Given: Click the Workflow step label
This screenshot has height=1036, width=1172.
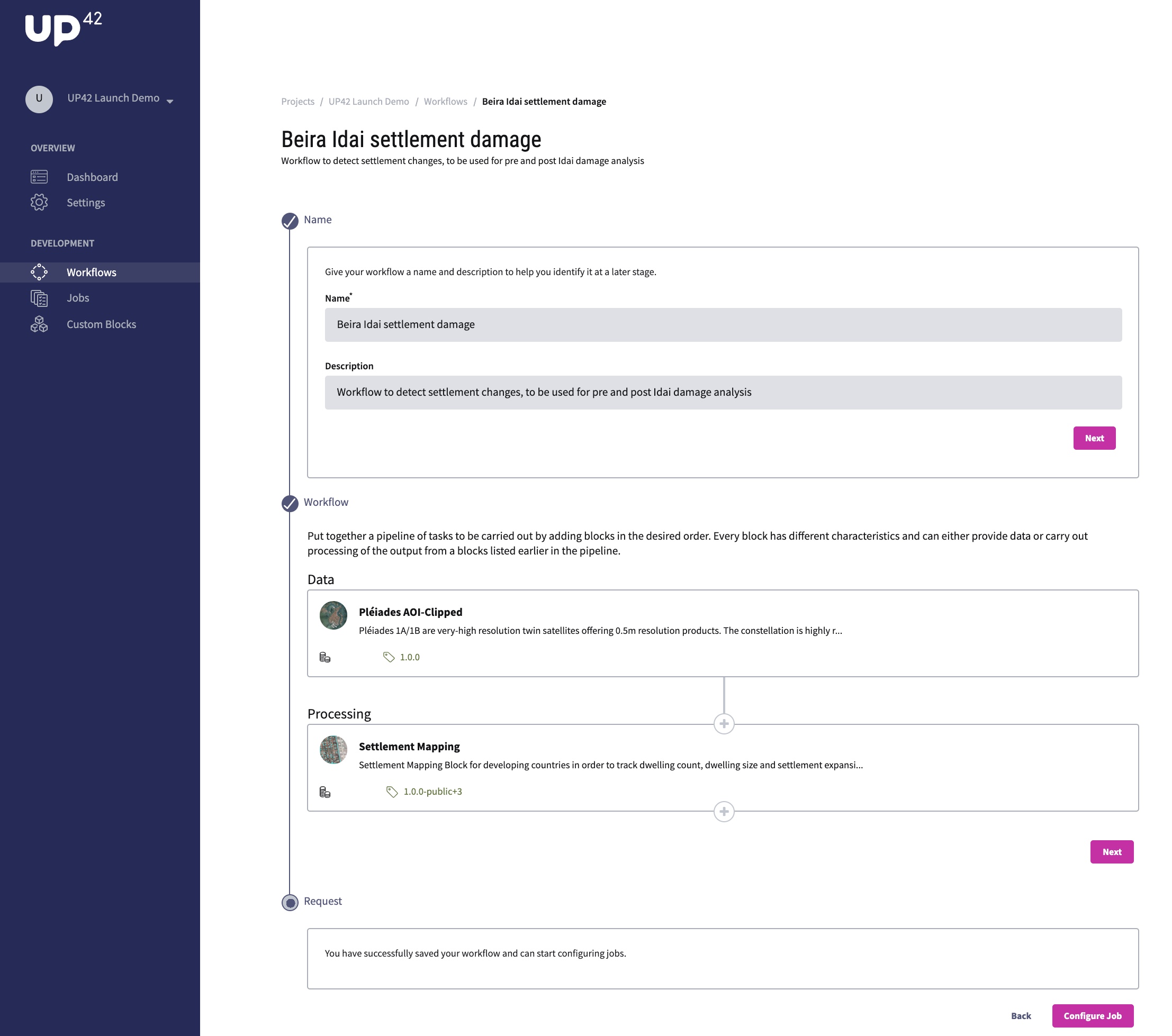Looking at the screenshot, I should tap(326, 502).
